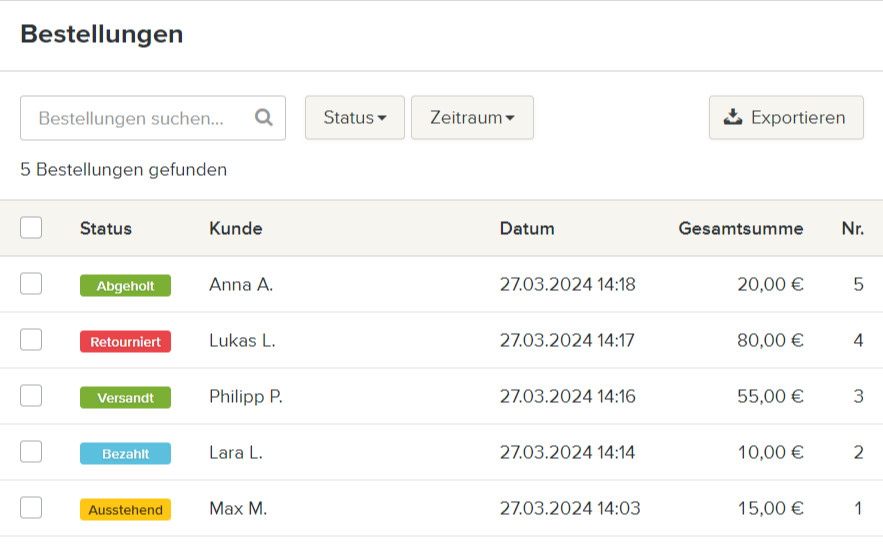The height and width of the screenshot is (556, 883).
Task: Click the Exportieren button
Action: 786,118
